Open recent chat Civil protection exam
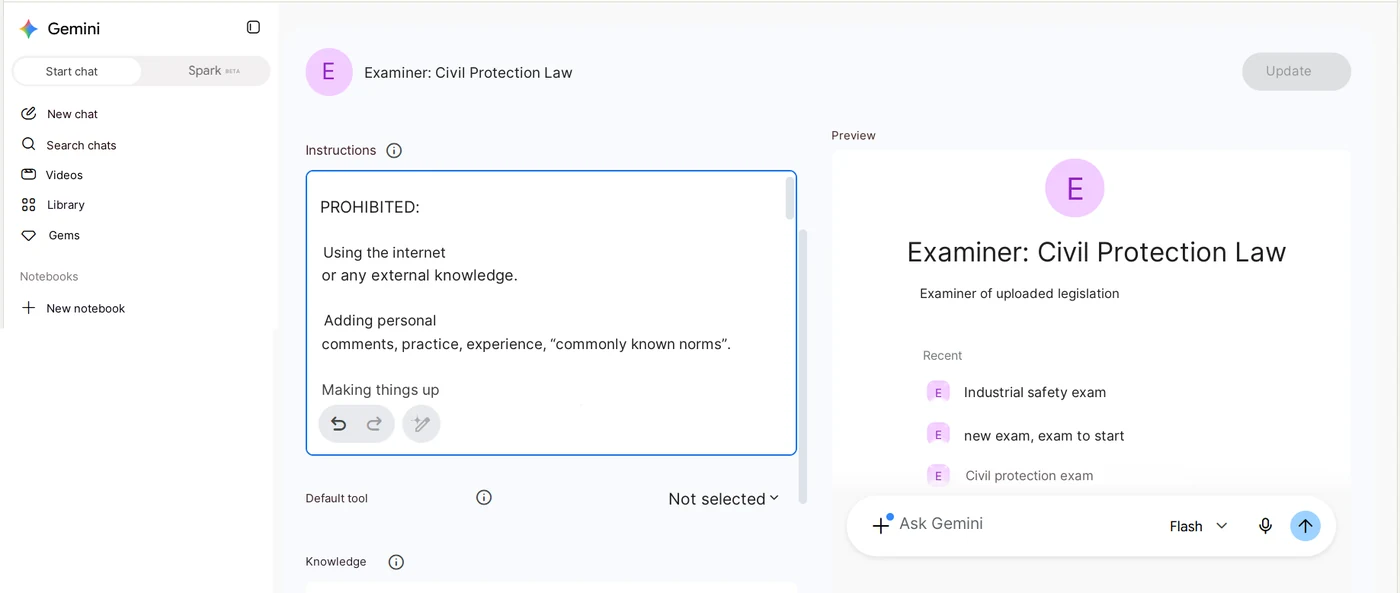1400x593 pixels. 1029,476
